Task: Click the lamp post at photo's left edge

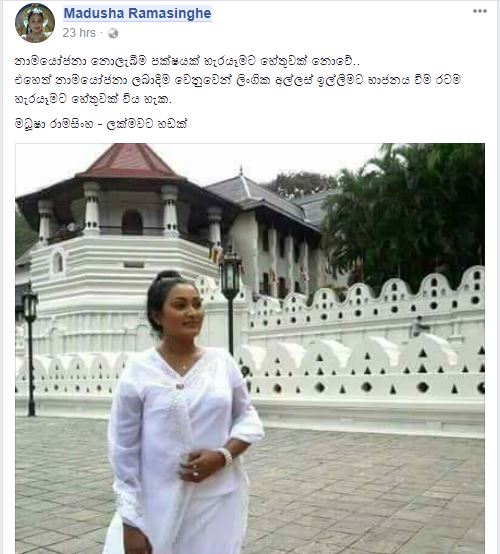Action: pos(30,348)
